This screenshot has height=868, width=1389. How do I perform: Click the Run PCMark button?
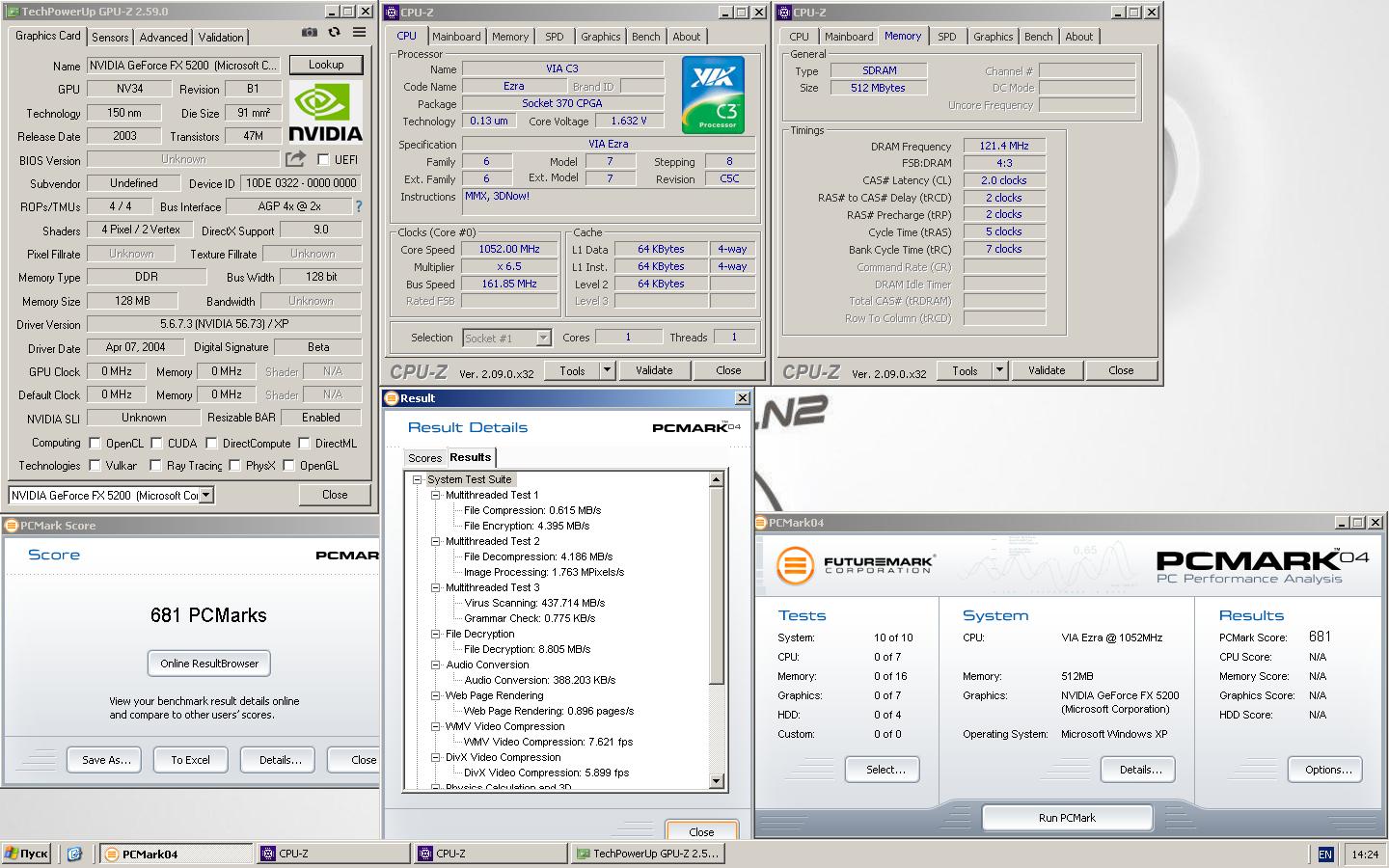point(1067,818)
